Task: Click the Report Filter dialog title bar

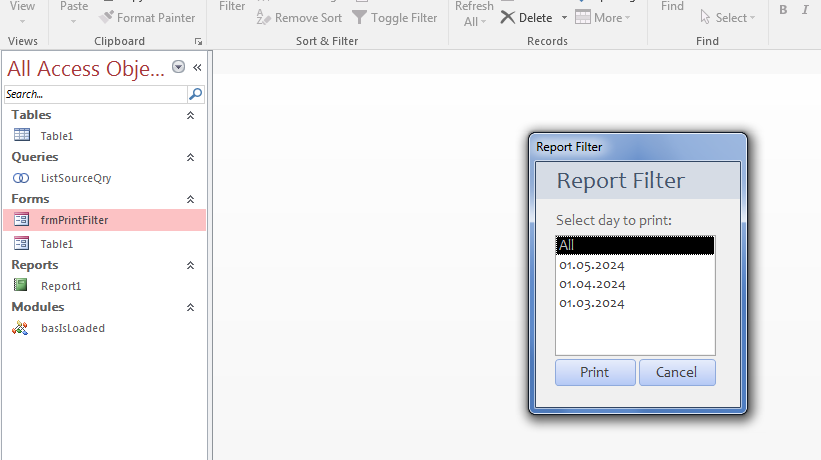Action: pos(638,147)
